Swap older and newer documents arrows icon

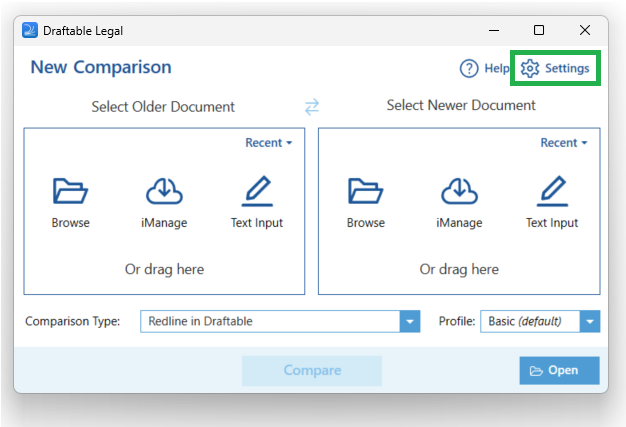(312, 107)
